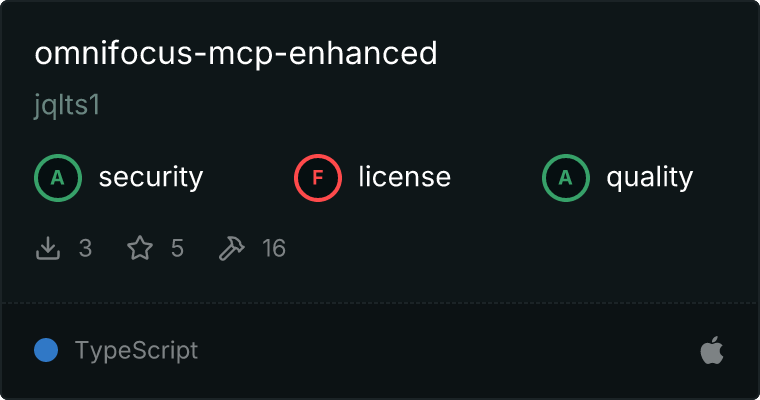
Task: Open the omnifocus-mcp-enhanced title
Action: (x=236, y=53)
